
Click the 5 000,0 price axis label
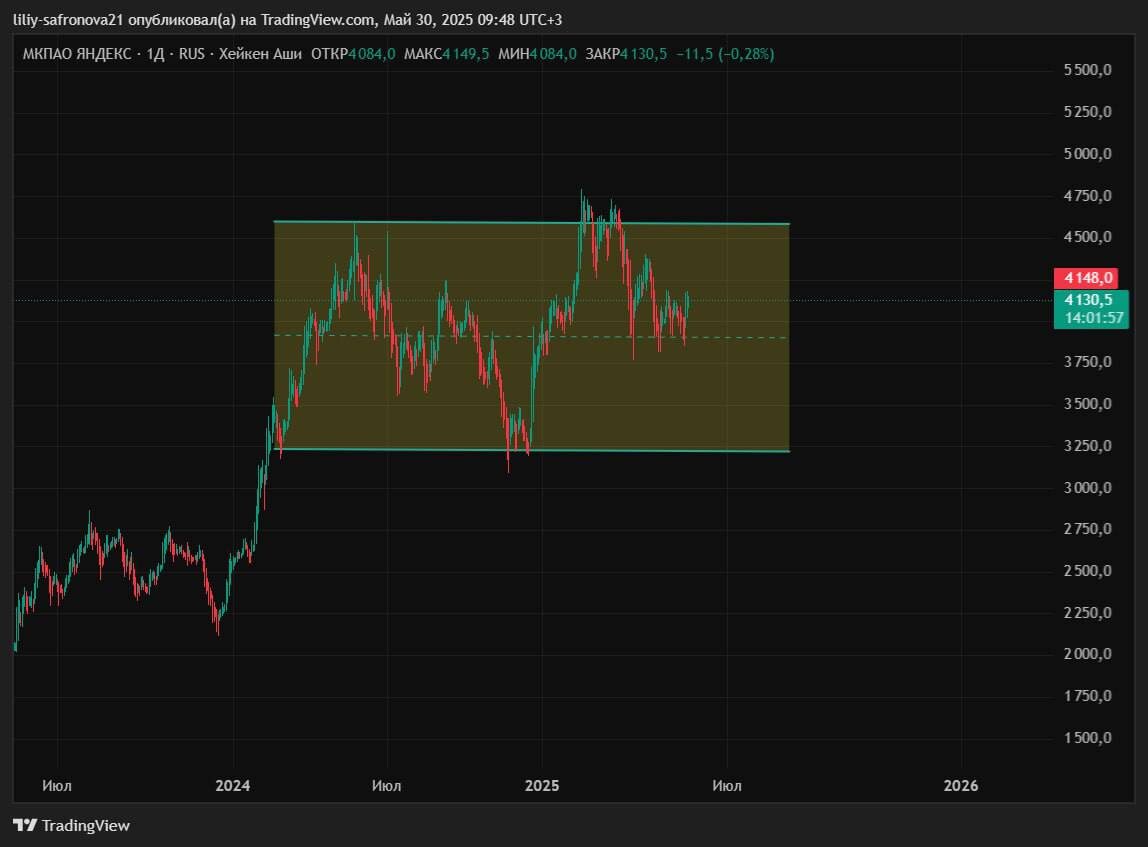point(1087,153)
